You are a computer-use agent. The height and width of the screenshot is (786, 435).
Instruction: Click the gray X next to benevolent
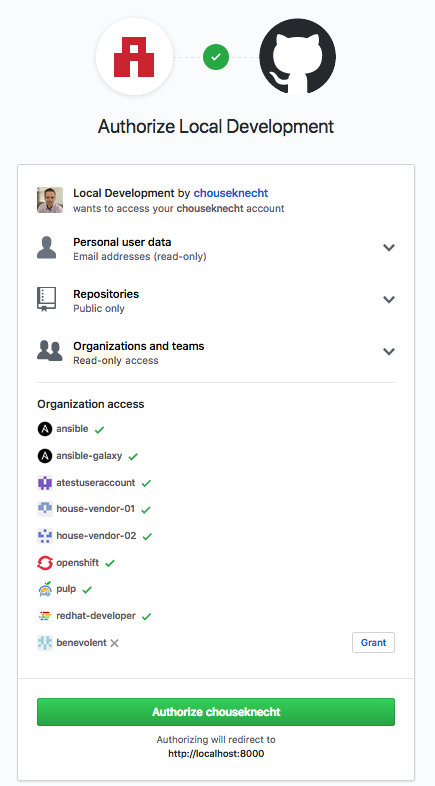(x=114, y=643)
